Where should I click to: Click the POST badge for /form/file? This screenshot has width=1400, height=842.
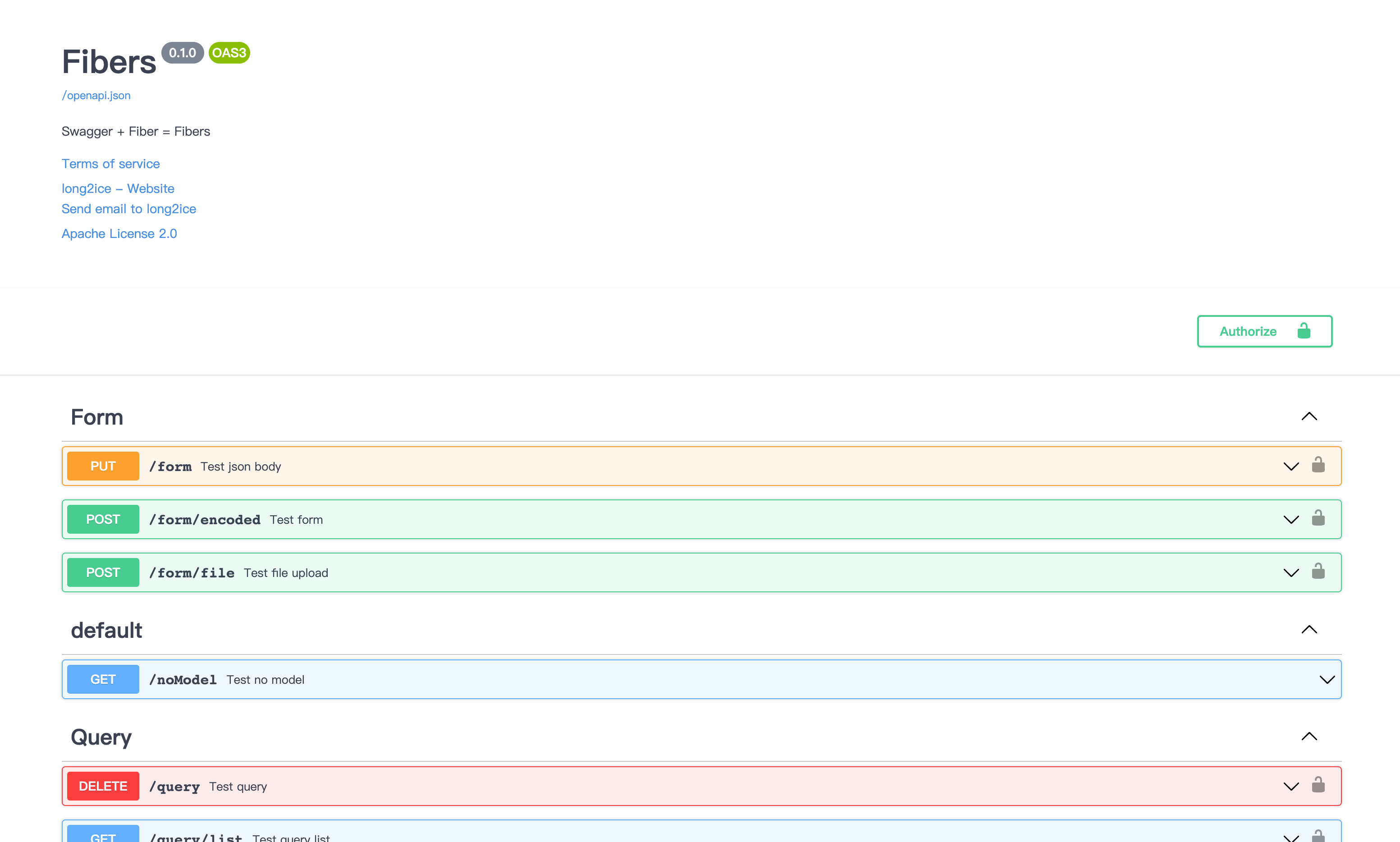click(x=103, y=572)
